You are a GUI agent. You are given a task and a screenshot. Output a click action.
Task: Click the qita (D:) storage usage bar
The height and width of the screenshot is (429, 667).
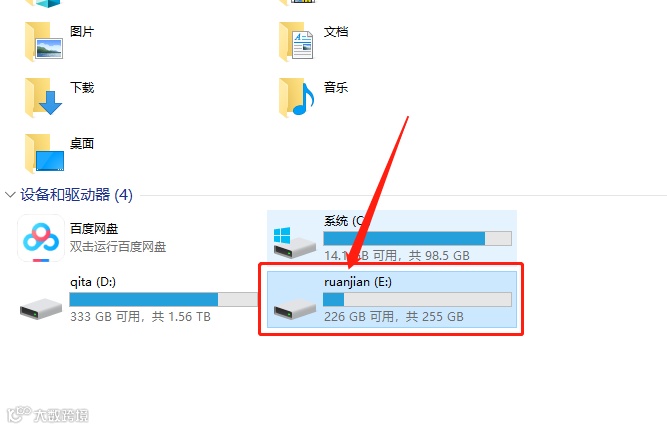point(163,299)
